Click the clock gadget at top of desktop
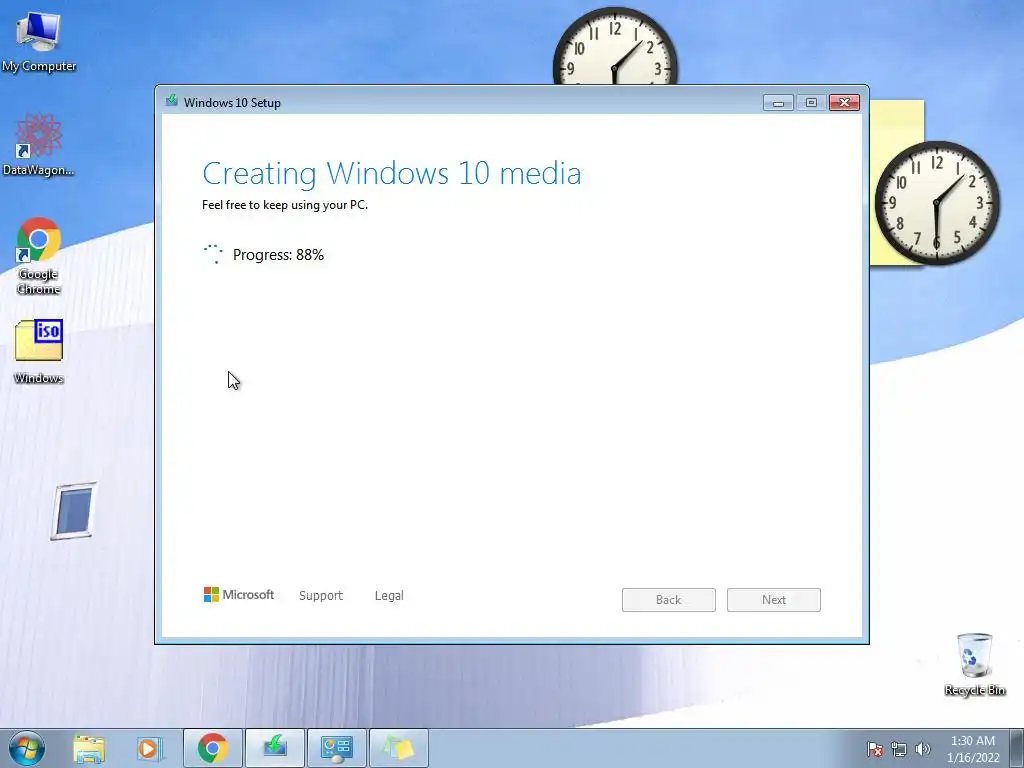Viewport: 1024px width, 768px height. click(615, 46)
